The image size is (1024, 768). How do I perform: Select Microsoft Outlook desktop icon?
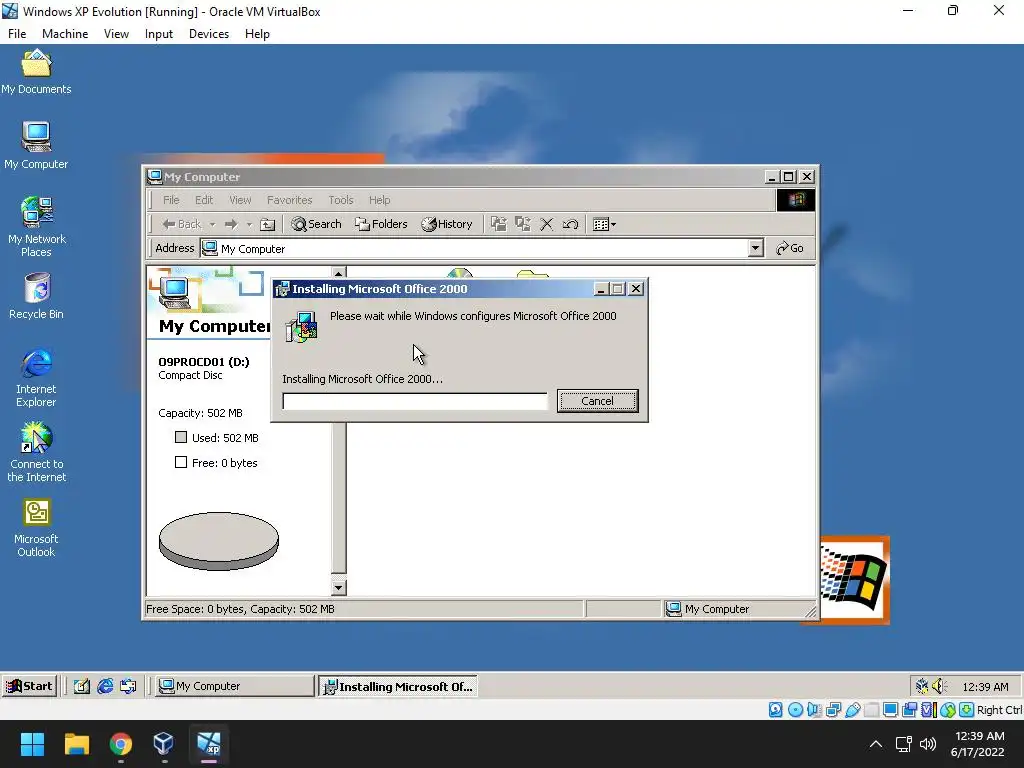click(37, 528)
